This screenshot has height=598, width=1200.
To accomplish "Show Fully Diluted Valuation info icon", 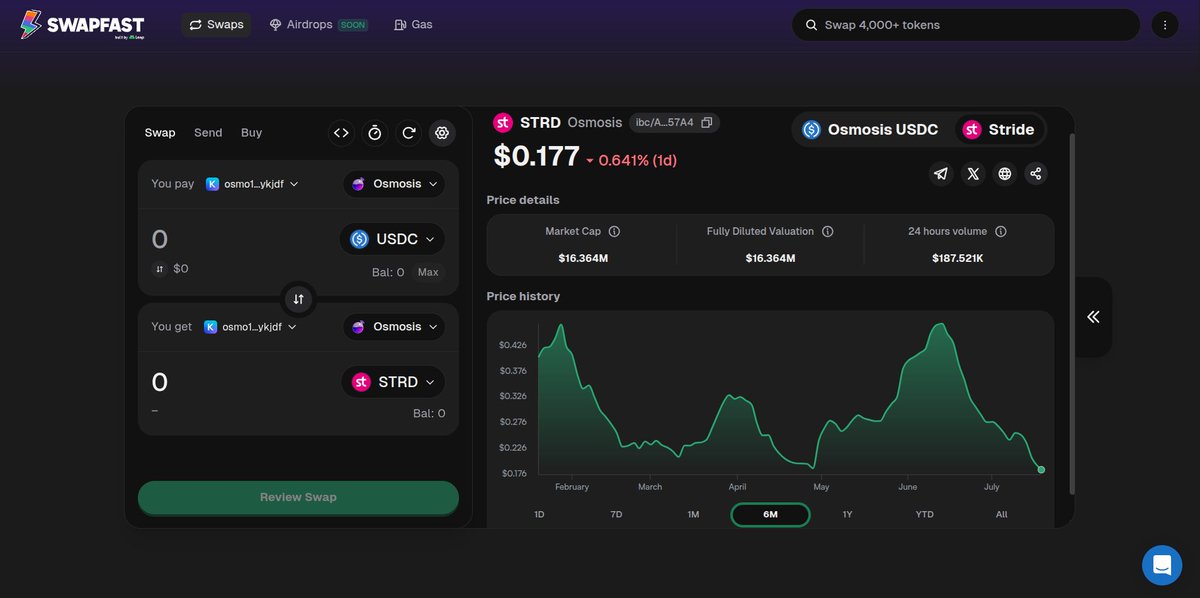I will [827, 231].
